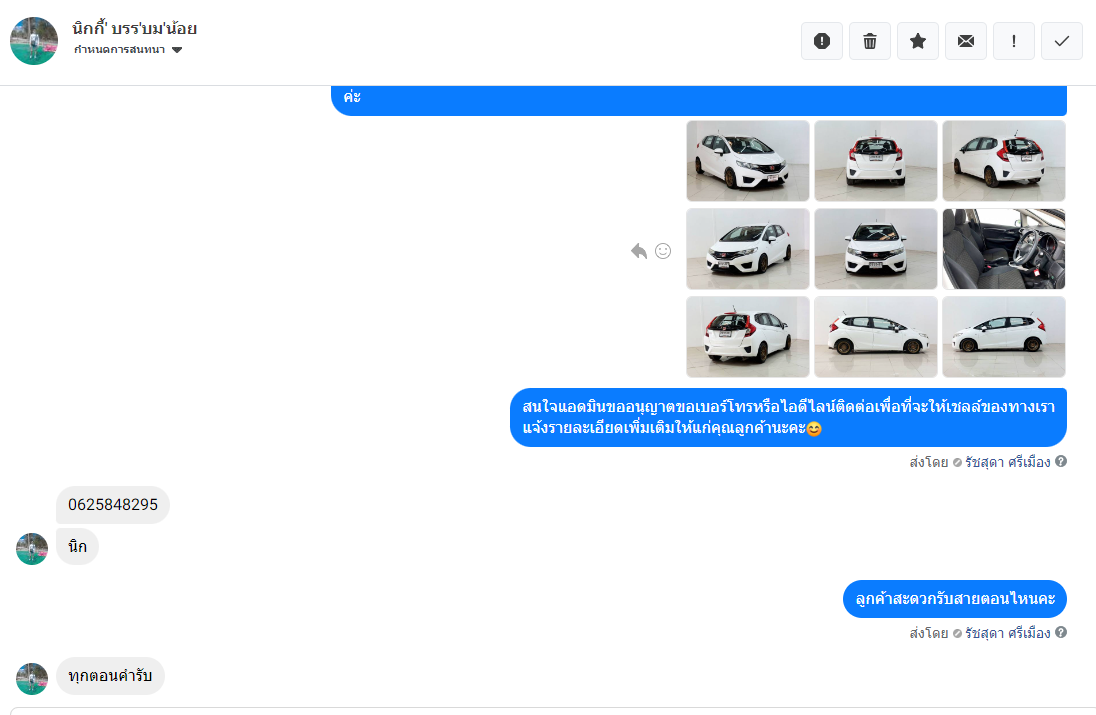The width and height of the screenshot is (1096, 715).
Task: Click customer avatar beside นิก message
Action: pyautogui.click(x=32, y=549)
